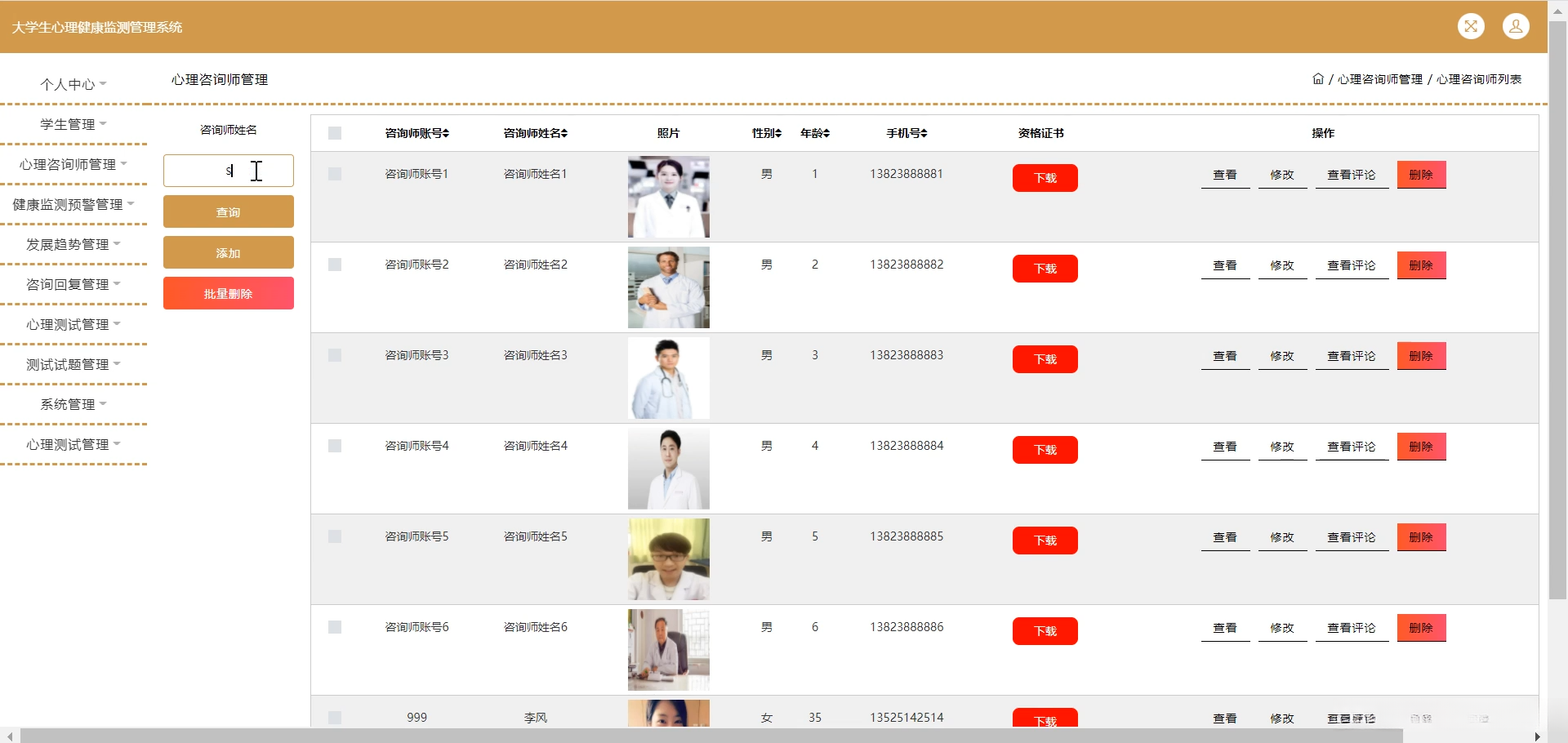Image resolution: width=1568 pixels, height=743 pixels.
Task: Click 修改 for 咨询师账号1
Action: click(1282, 175)
